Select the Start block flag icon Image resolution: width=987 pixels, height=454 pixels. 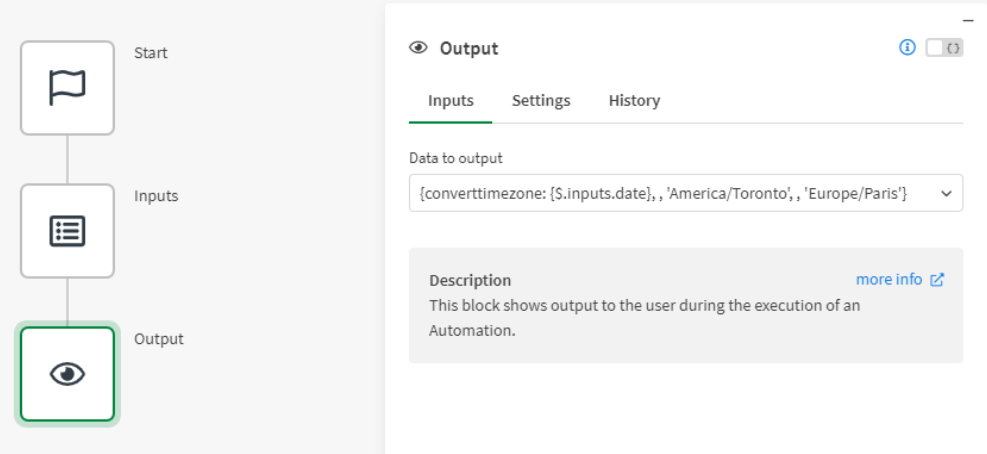67,88
